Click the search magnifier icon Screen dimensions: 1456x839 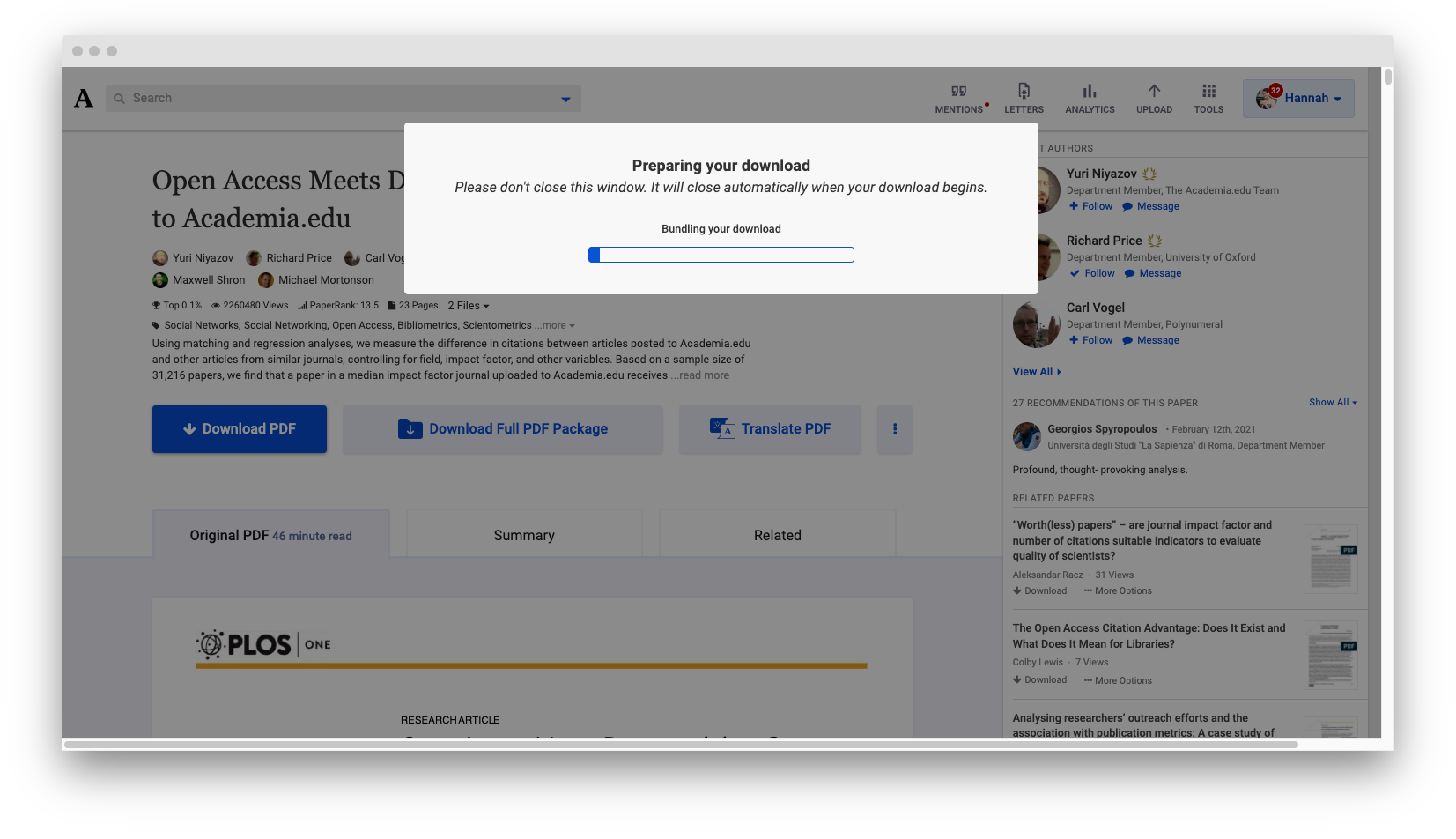coord(119,99)
